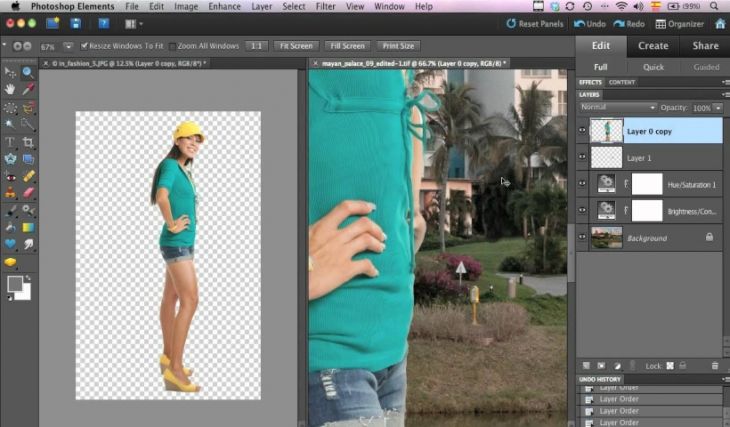Activate the Crop tool

pyautogui.click(x=29, y=142)
